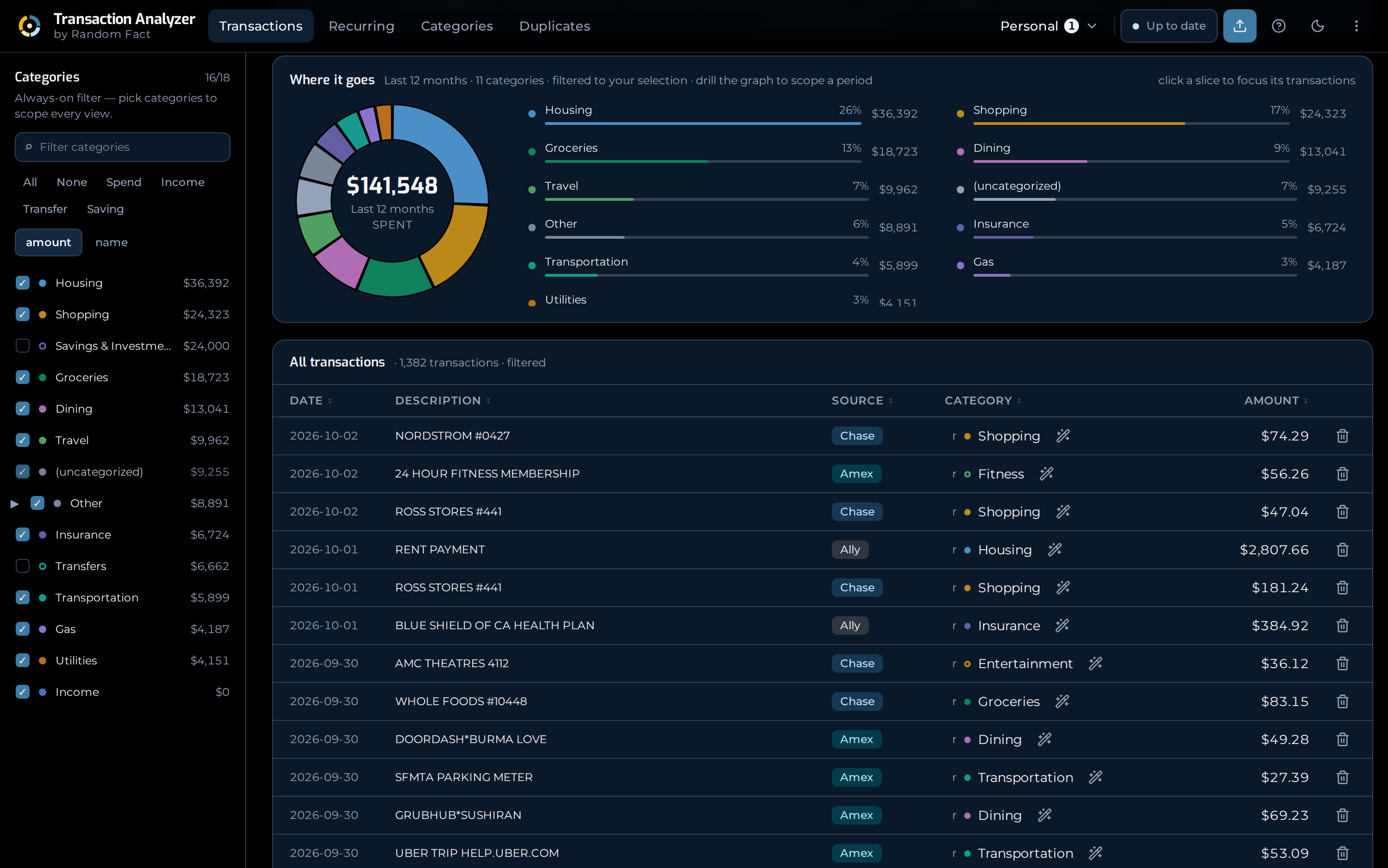1388x868 pixels.
Task: Delete the GRUBHUB*SUSHIRAN transaction
Action: coord(1342,815)
